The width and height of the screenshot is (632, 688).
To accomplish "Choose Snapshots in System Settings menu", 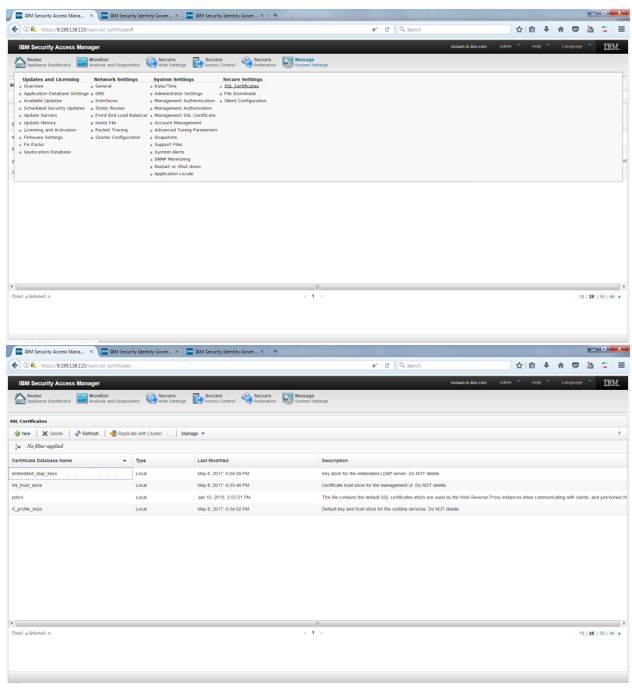I will point(165,137).
